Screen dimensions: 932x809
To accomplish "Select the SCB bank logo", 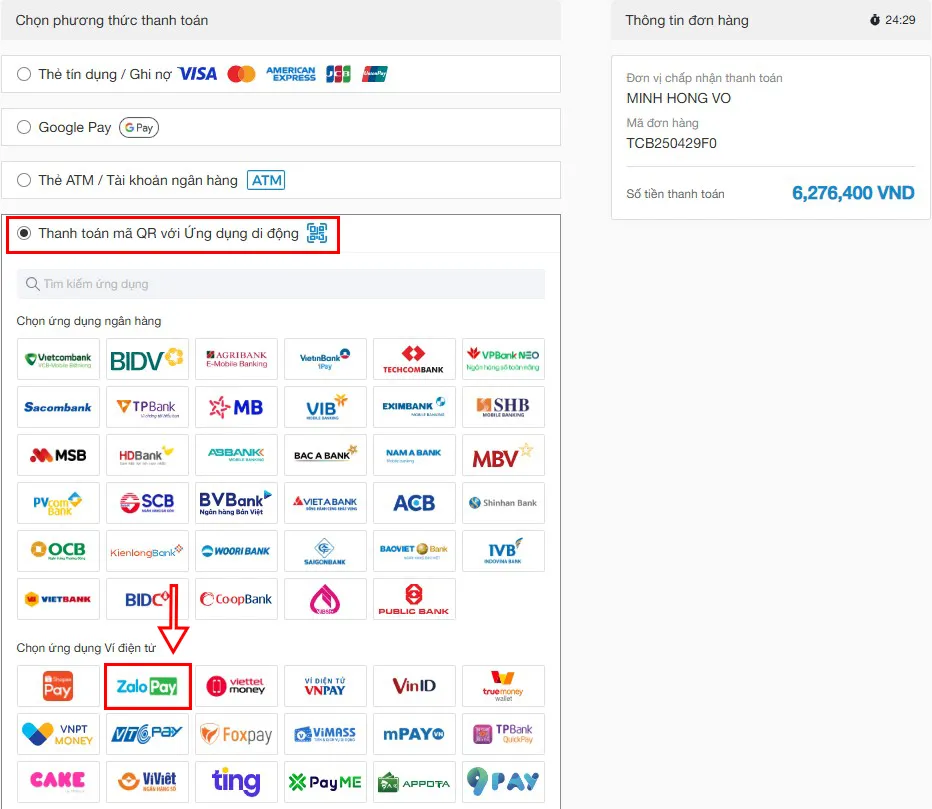I will (147, 503).
